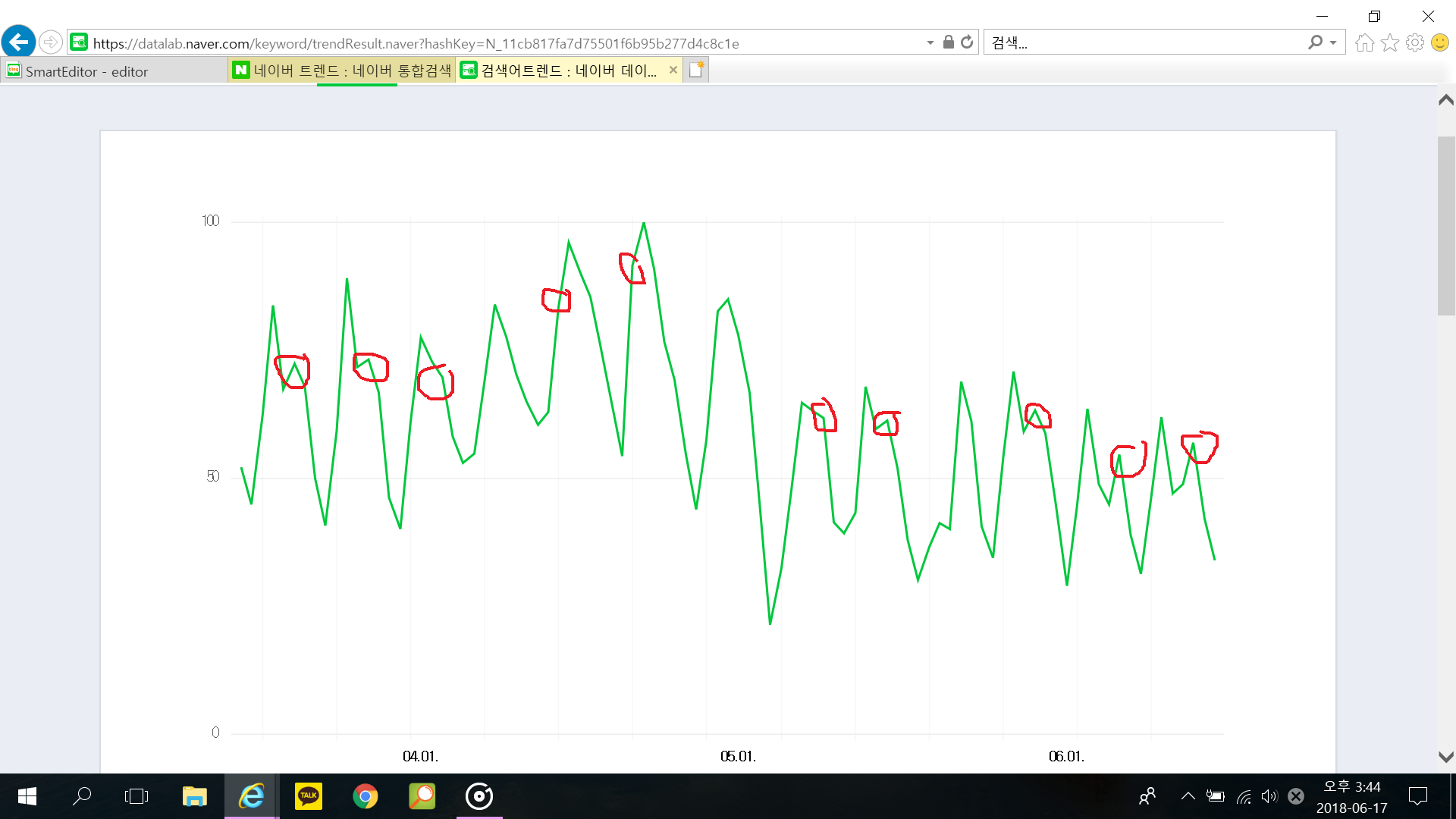Image resolution: width=1456 pixels, height=819 pixels.
Task: Open the IE settings gear icon
Action: [x=1414, y=42]
